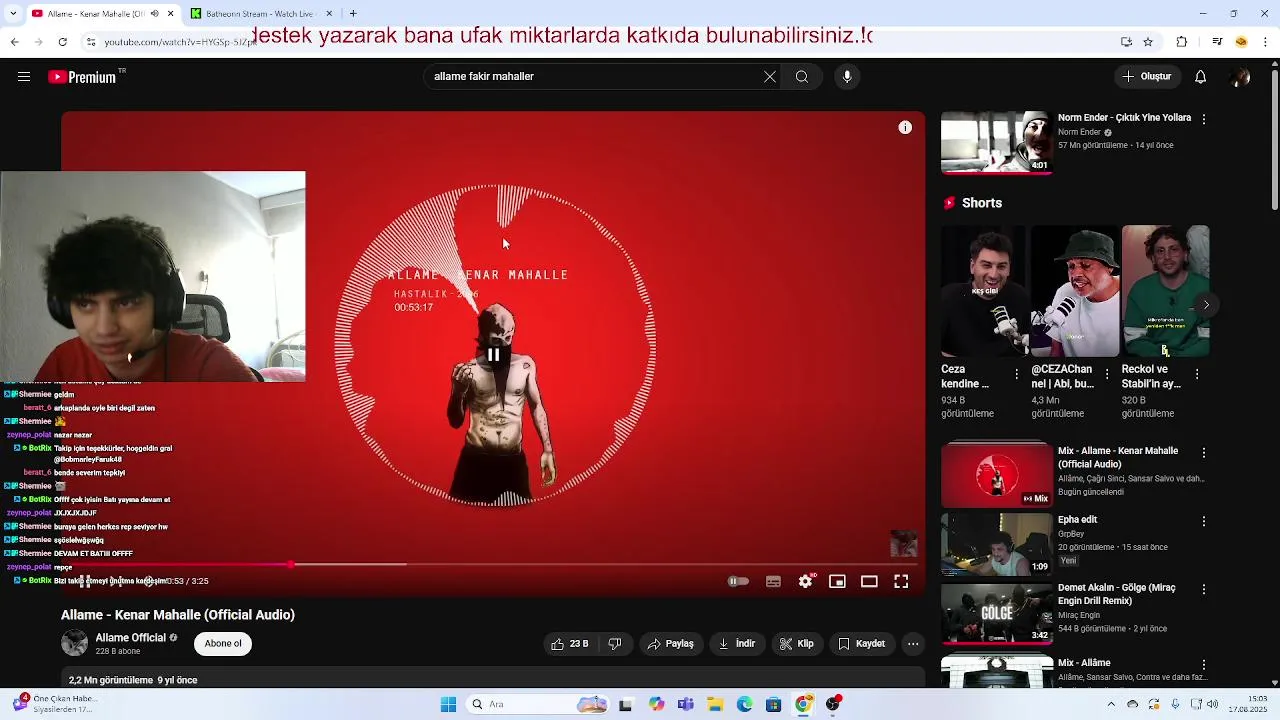Open Demet Akalın Gölge remix thumbnail
Viewport: 1280px width, 720px height.
[997, 612]
